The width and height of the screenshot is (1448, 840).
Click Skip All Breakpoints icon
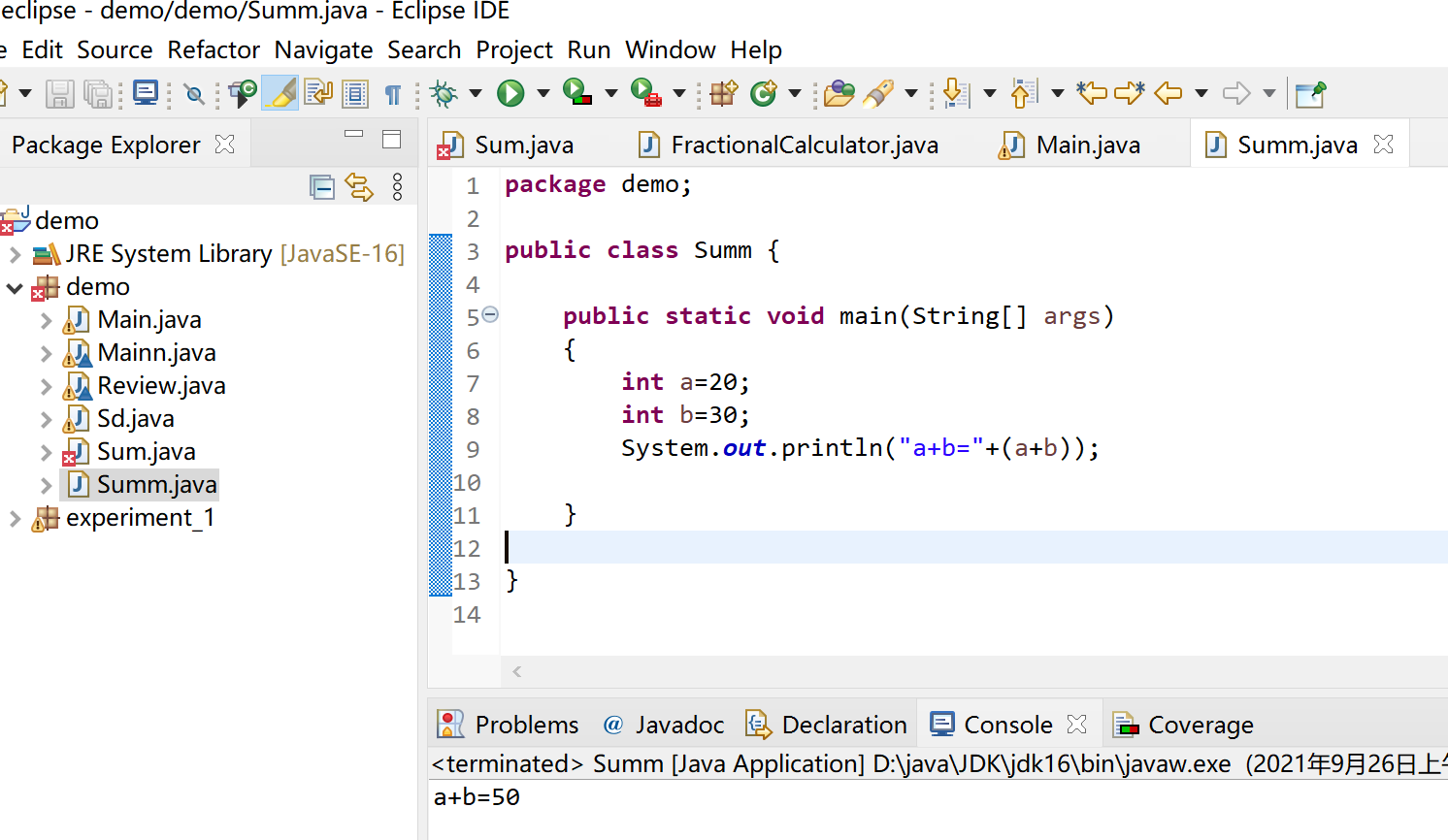coord(194,94)
